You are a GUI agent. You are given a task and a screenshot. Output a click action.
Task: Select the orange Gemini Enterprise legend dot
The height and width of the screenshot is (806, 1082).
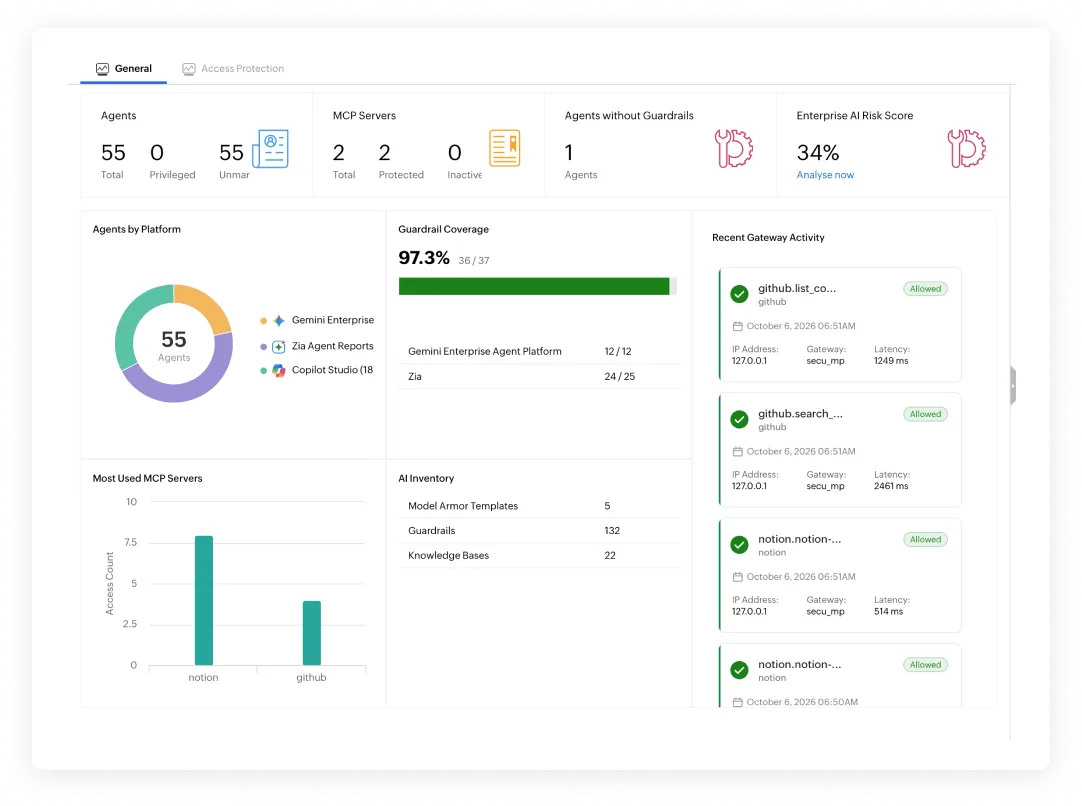(x=264, y=321)
